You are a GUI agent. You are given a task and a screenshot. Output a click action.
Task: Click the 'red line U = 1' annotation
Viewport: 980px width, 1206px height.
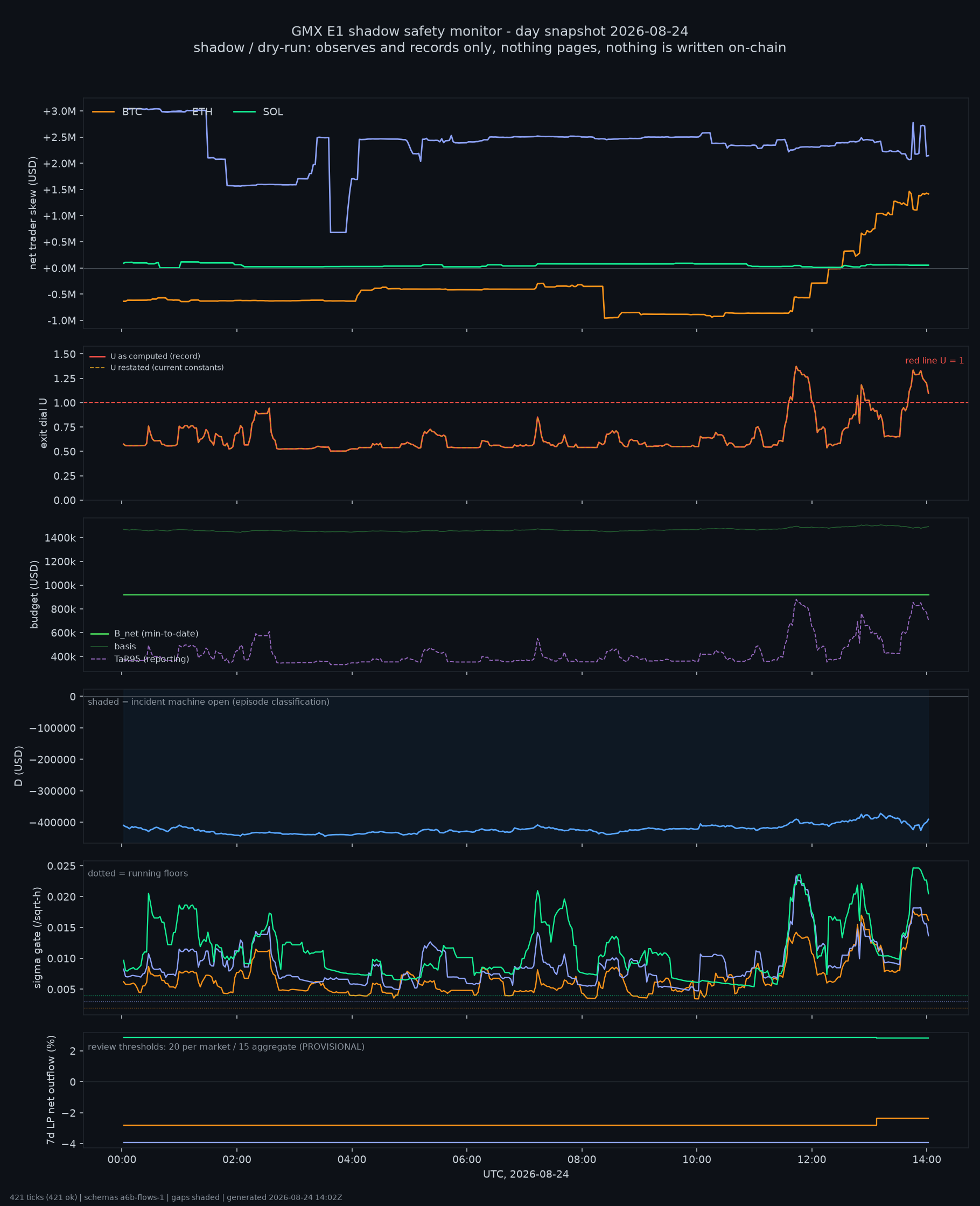[x=934, y=361]
